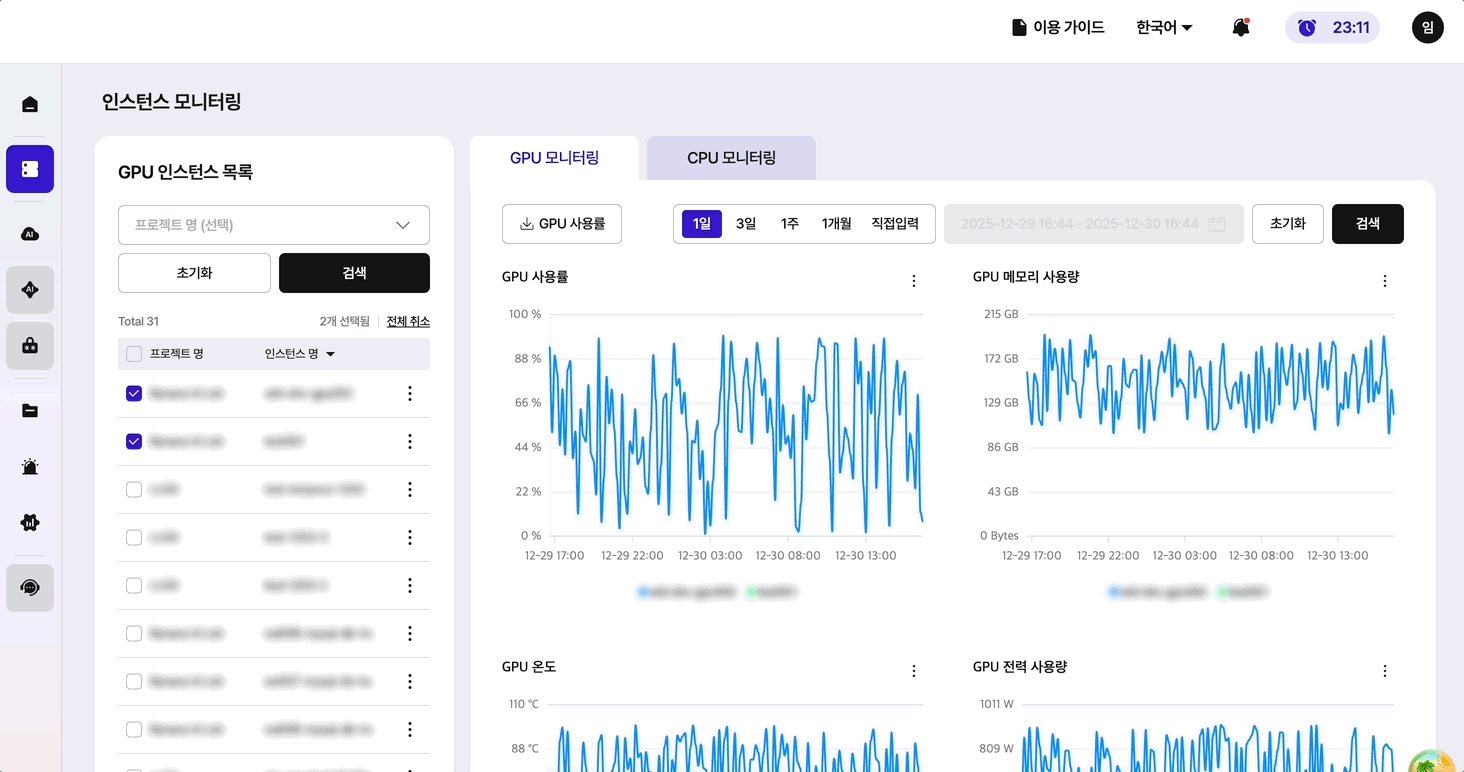Screen dimensions: 1464x772
Task: Open the siren alarm sidebar icon
Action: coord(30,467)
